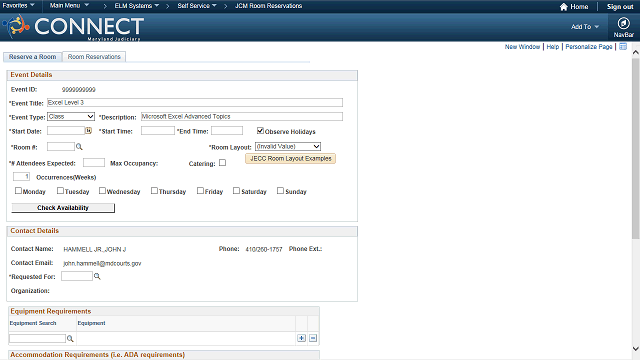Viewport: 640px width, 360px height.
Task: Check the Monday checkbox
Action: [18, 191]
